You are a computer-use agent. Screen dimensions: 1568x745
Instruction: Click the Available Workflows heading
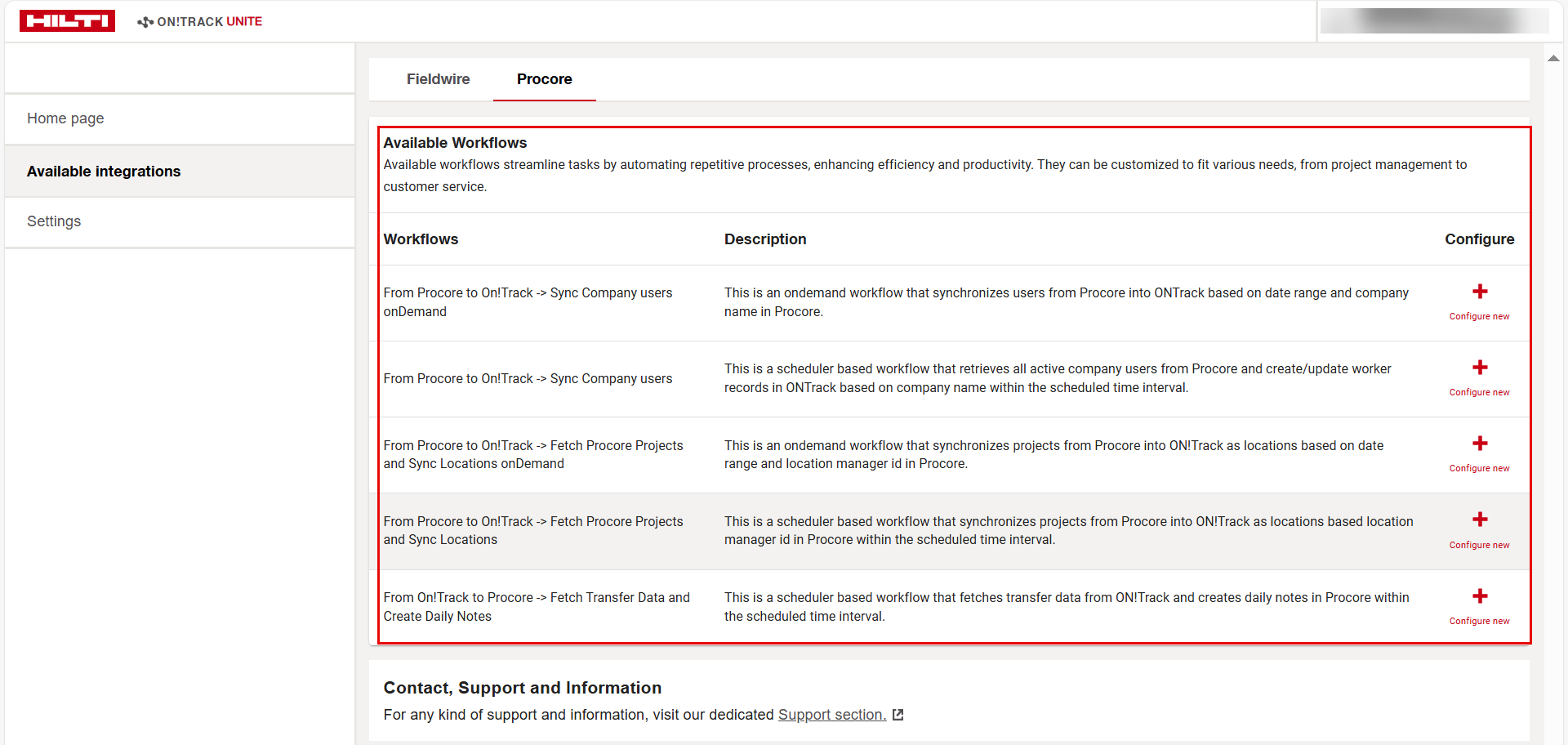click(x=455, y=143)
